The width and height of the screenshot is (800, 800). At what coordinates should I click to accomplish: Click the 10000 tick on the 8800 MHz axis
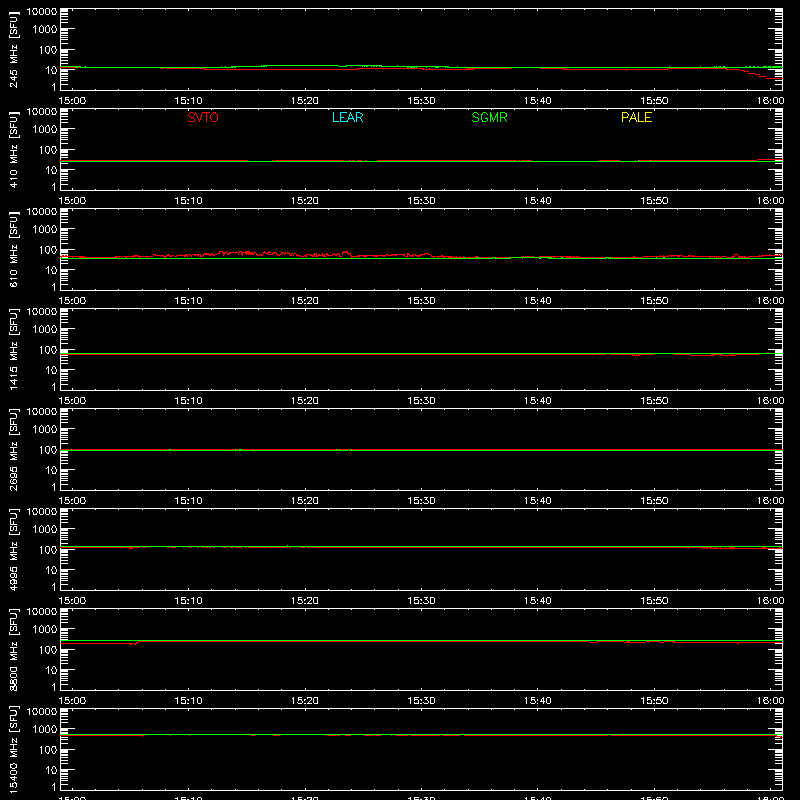coord(42,612)
